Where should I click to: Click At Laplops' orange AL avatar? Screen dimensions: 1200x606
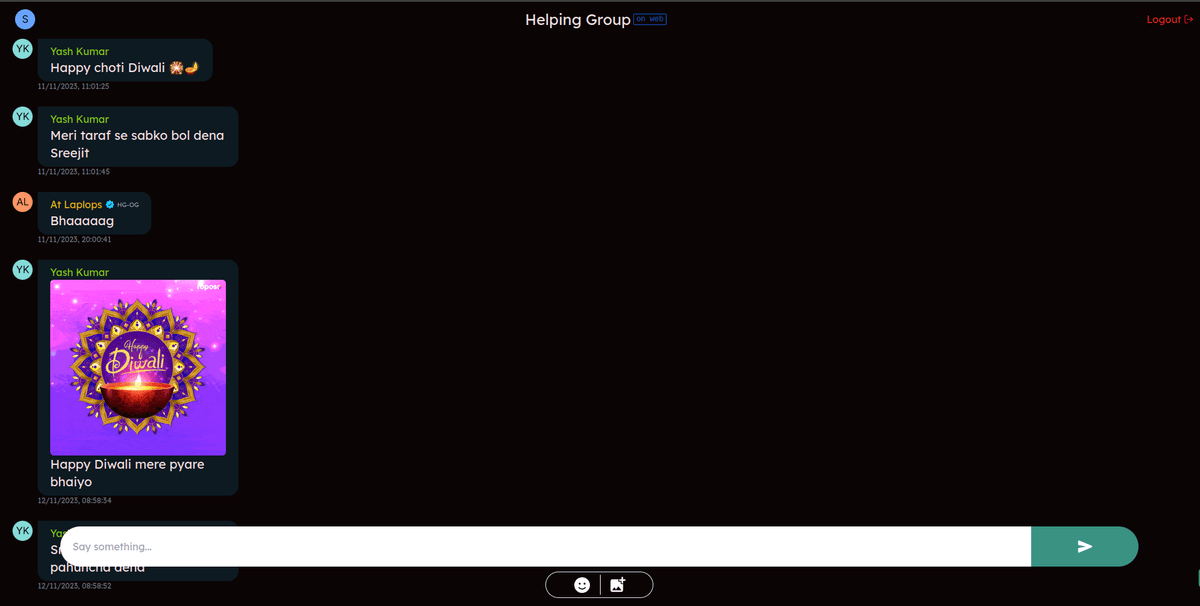(22, 201)
